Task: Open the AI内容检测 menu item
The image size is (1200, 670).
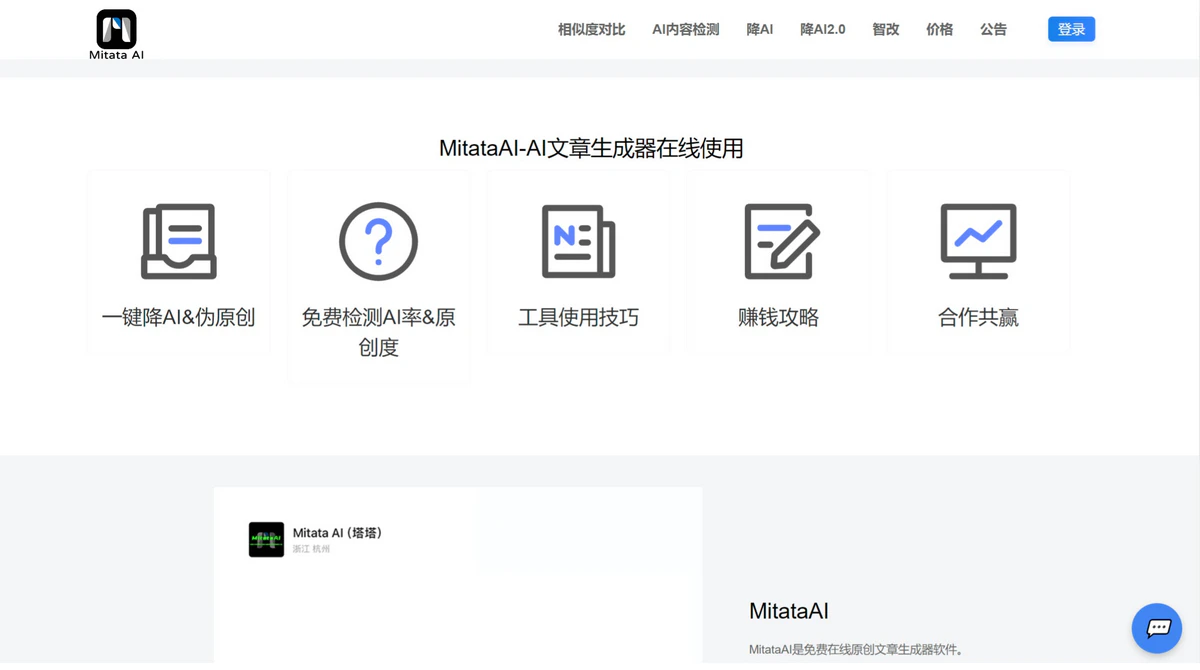Action: point(685,30)
